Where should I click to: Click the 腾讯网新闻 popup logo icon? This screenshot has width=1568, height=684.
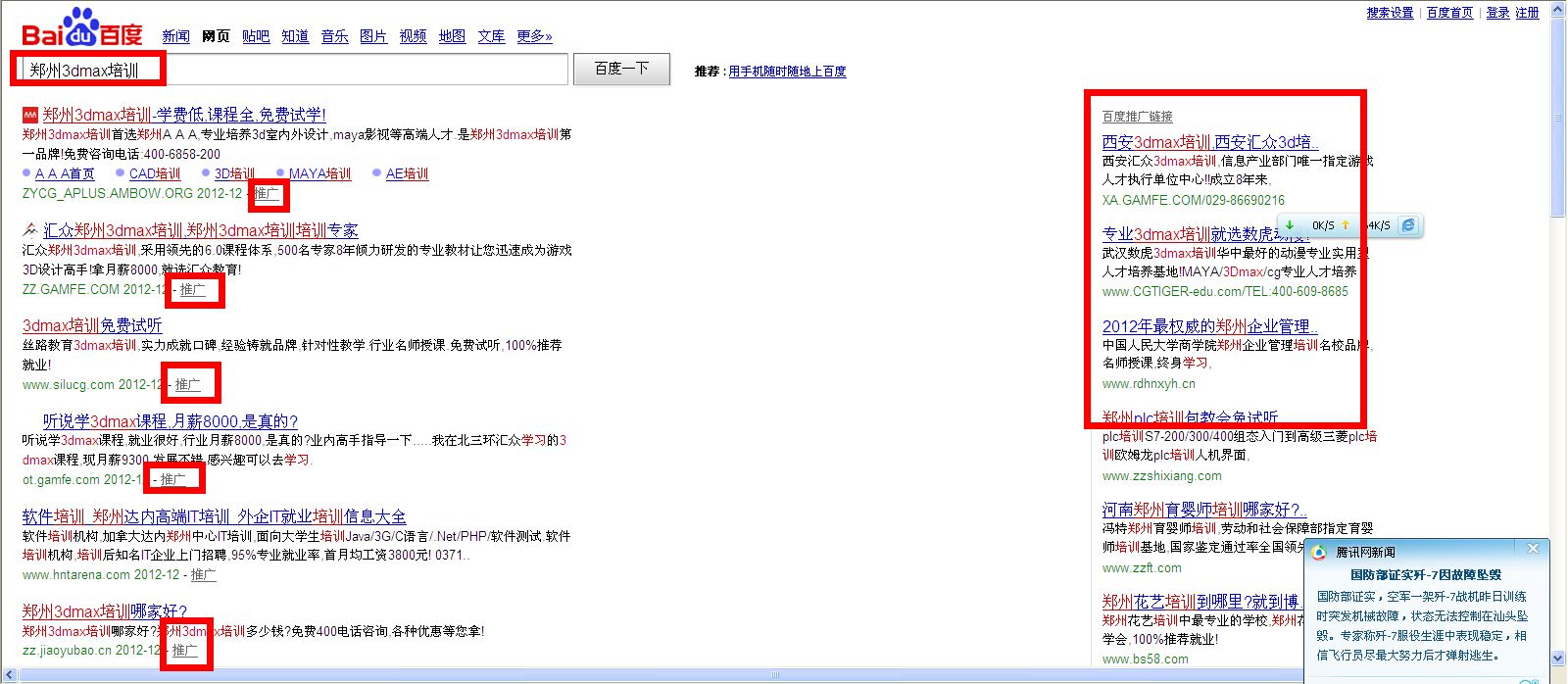[x=1319, y=552]
